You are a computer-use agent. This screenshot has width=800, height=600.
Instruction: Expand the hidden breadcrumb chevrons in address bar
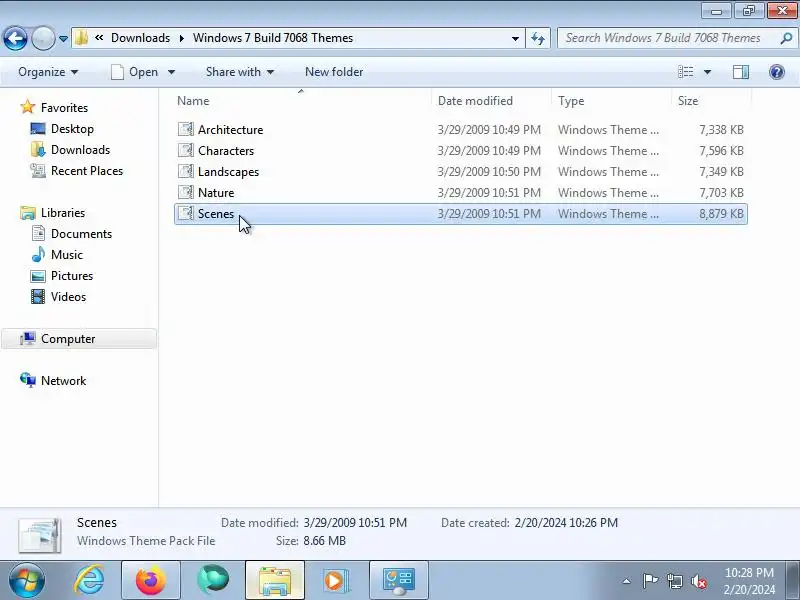coord(99,38)
